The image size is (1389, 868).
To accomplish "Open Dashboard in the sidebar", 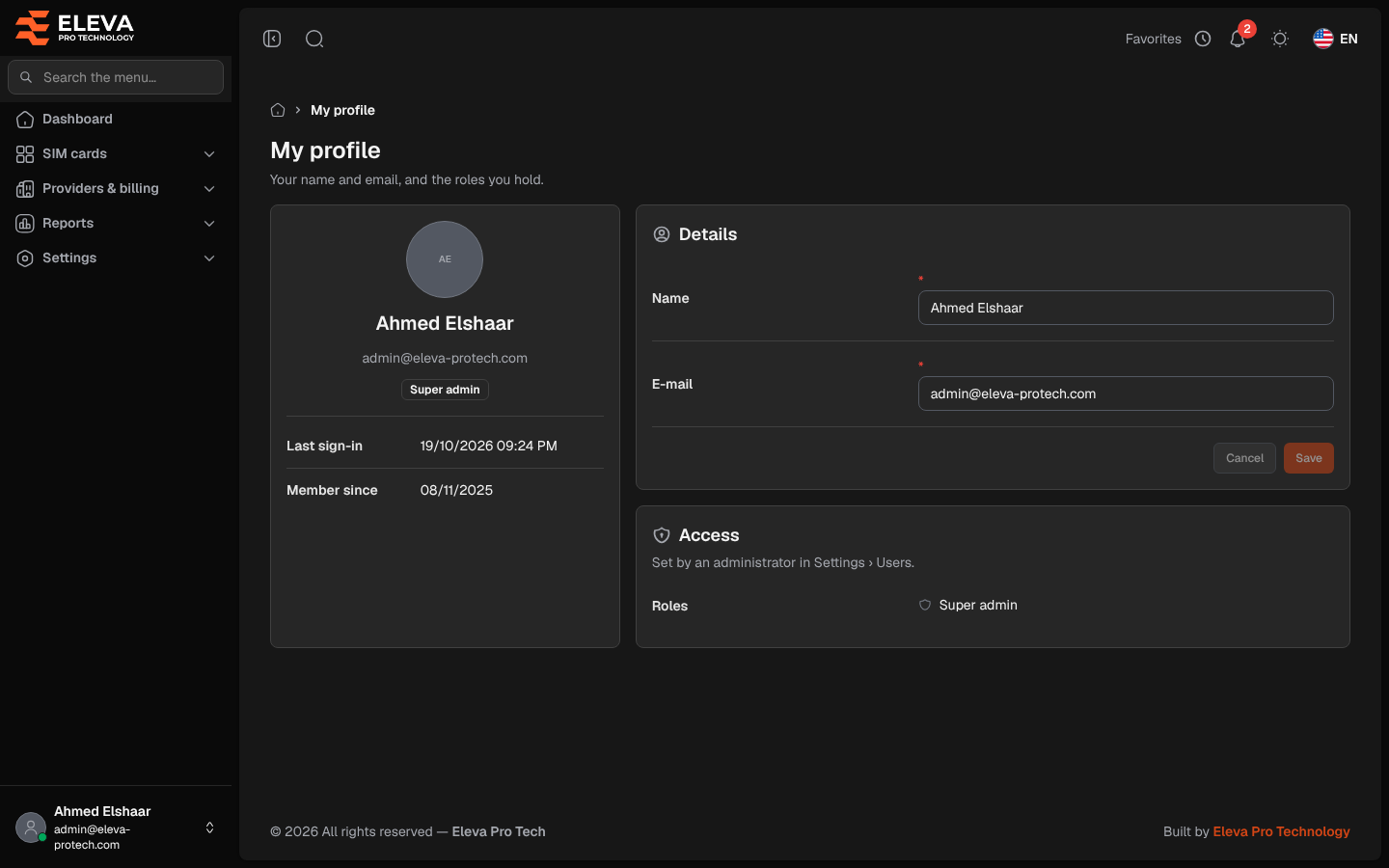I will point(116,119).
